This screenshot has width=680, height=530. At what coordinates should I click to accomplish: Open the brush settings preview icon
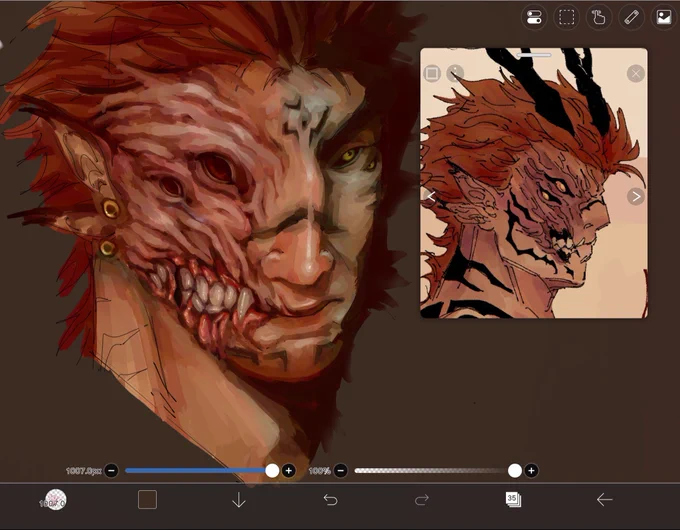[56, 500]
